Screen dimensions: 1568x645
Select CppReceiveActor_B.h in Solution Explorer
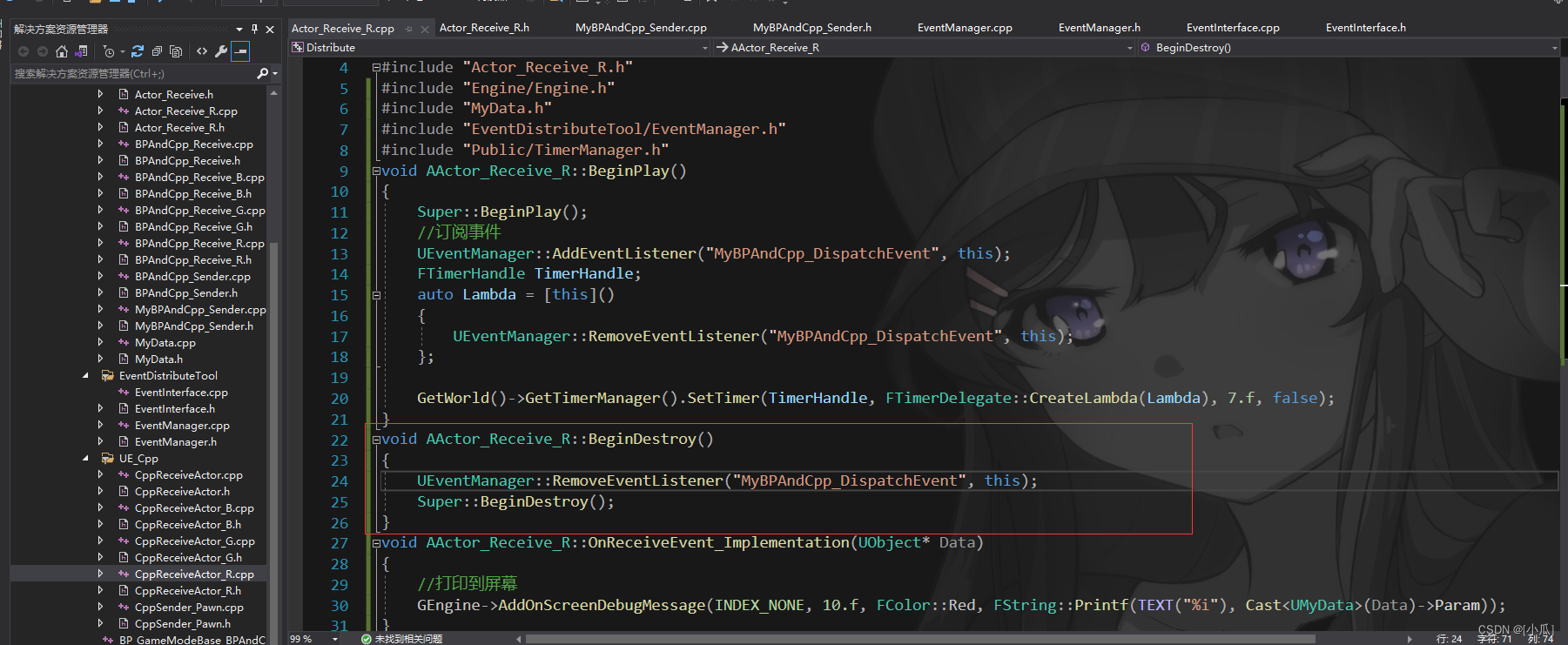coord(188,525)
